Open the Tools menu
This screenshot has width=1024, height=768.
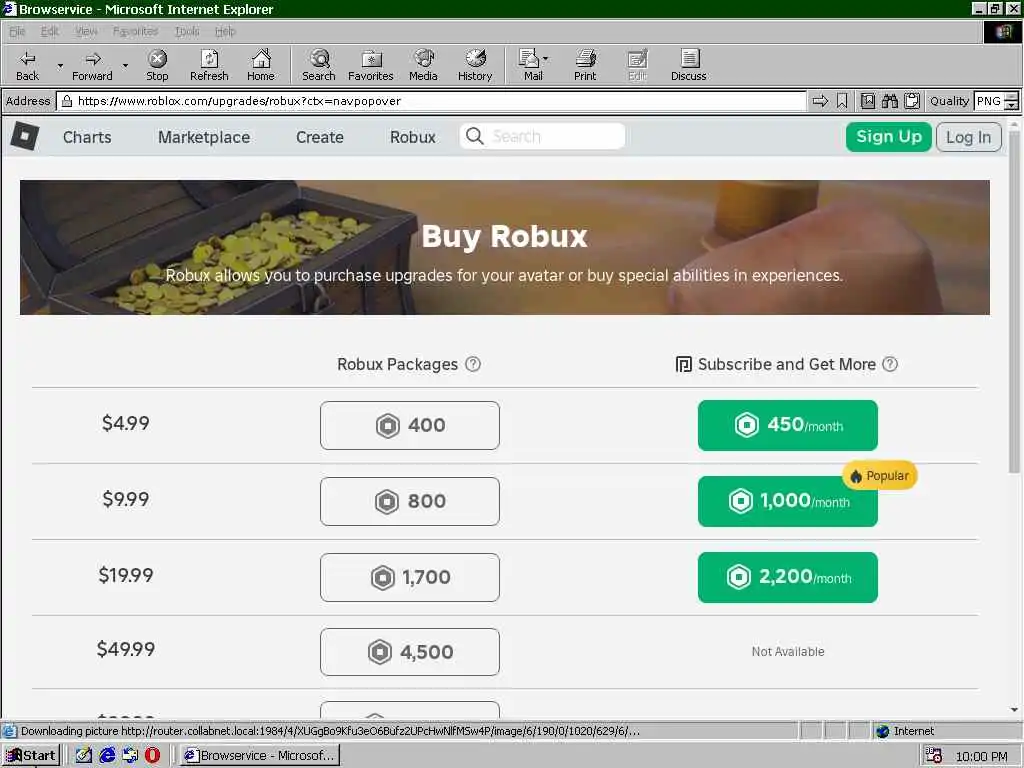point(187,31)
